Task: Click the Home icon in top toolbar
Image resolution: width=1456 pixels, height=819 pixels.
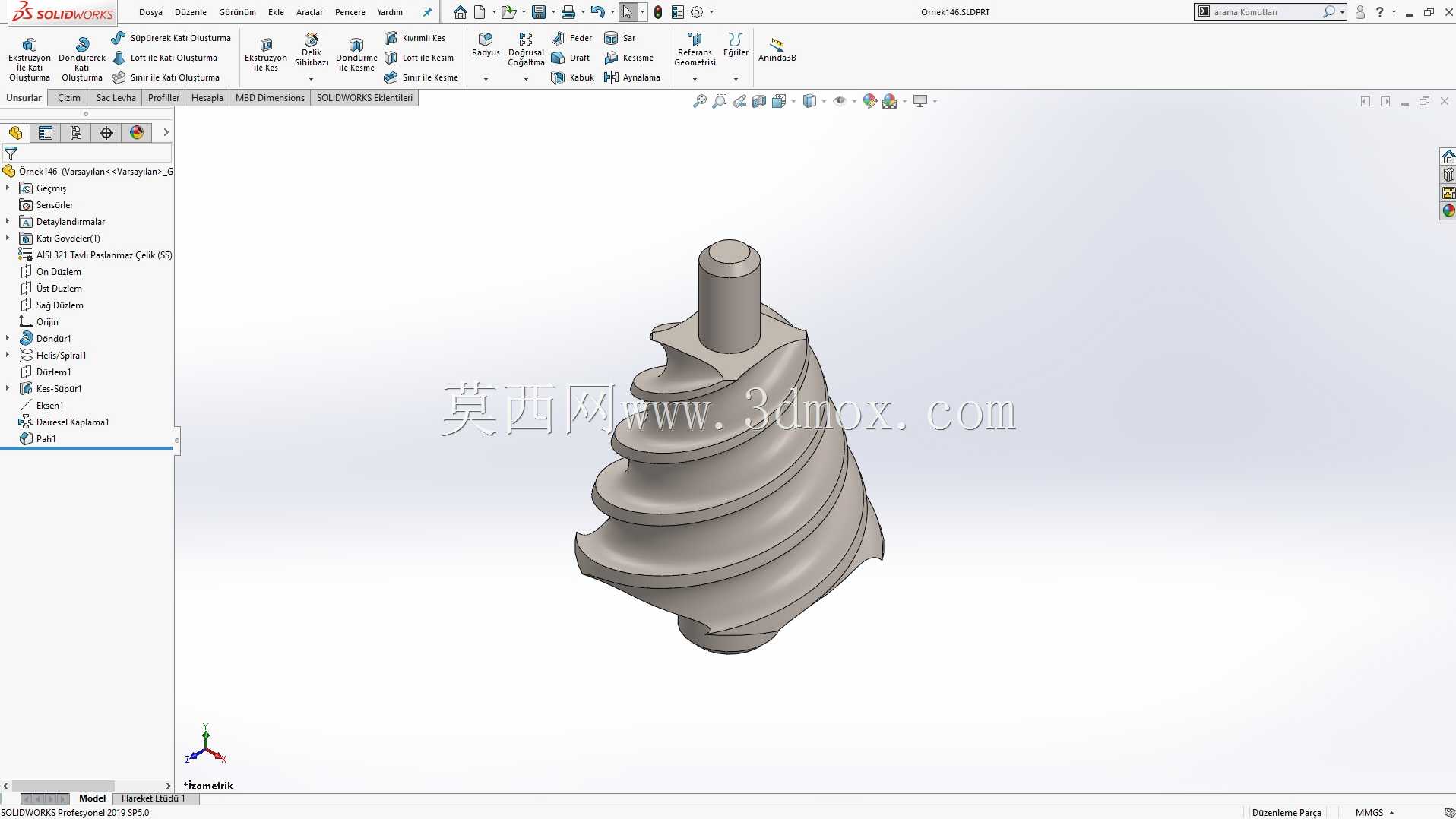Action: [x=461, y=12]
